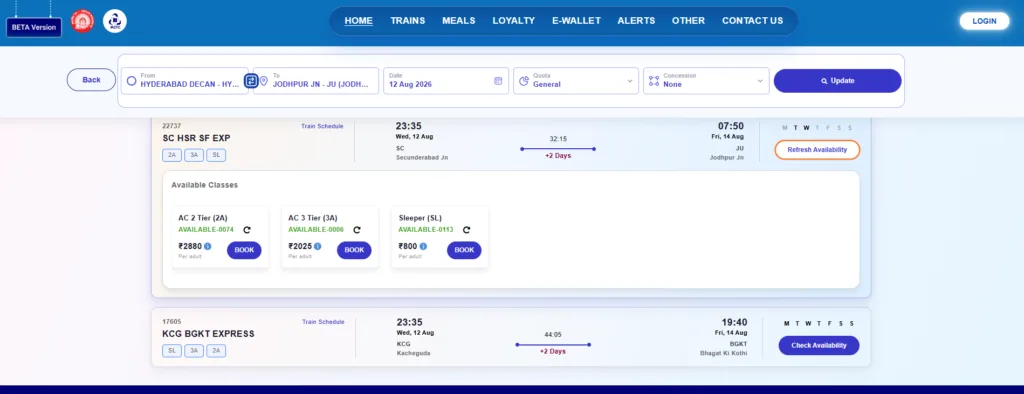Screen dimensions: 1024x394
Task: Click the 44:05 journey duration
Action: pos(552,335)
